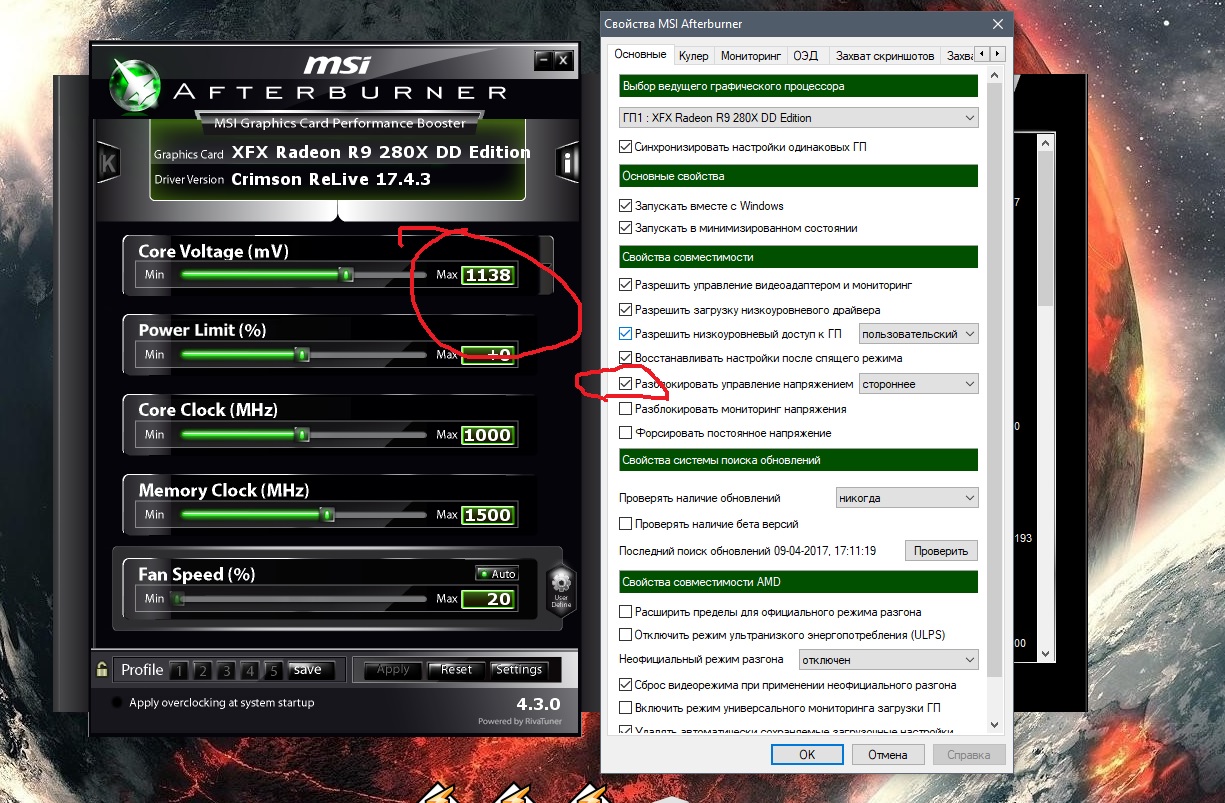Enable Форсировать постоянное напряжение
1225x803 pixels.
[x=626, y=433]
